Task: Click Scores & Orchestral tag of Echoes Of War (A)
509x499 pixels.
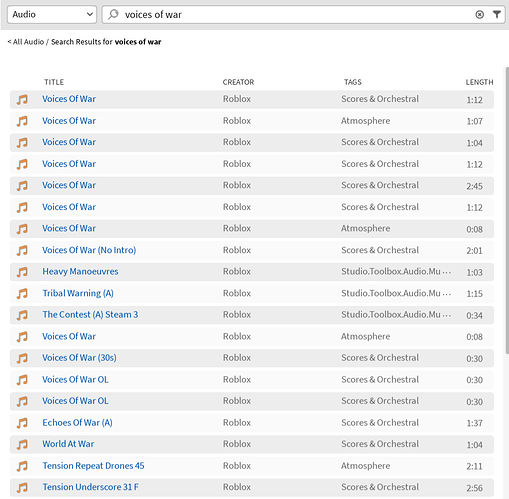Action: pyautogui.click(x=380, y=423)
